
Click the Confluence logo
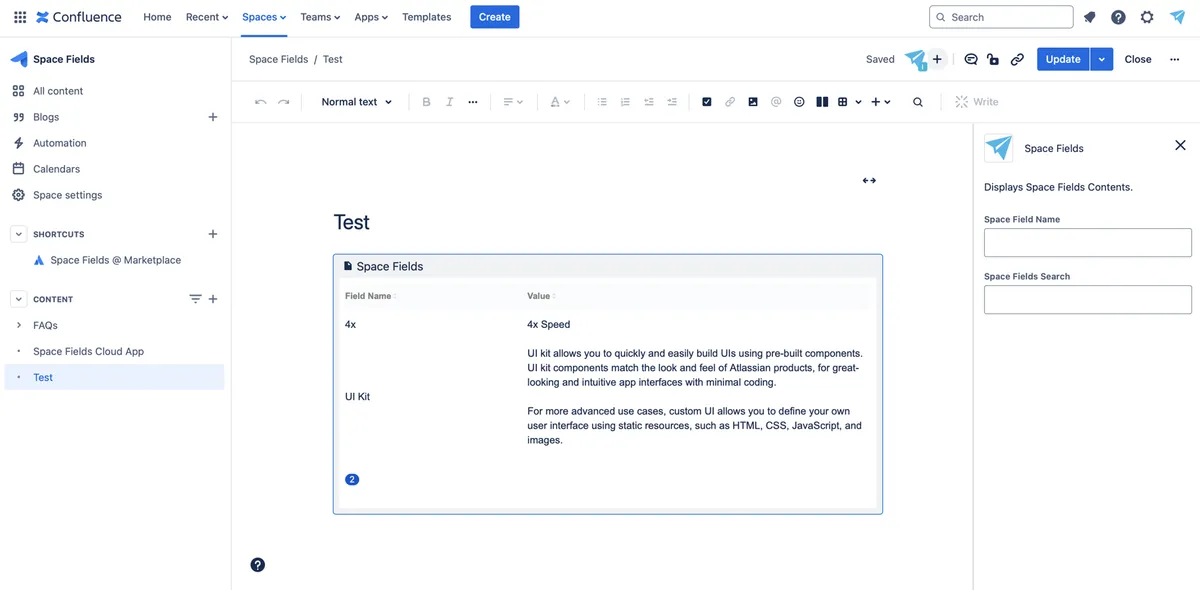click(78, 17)
